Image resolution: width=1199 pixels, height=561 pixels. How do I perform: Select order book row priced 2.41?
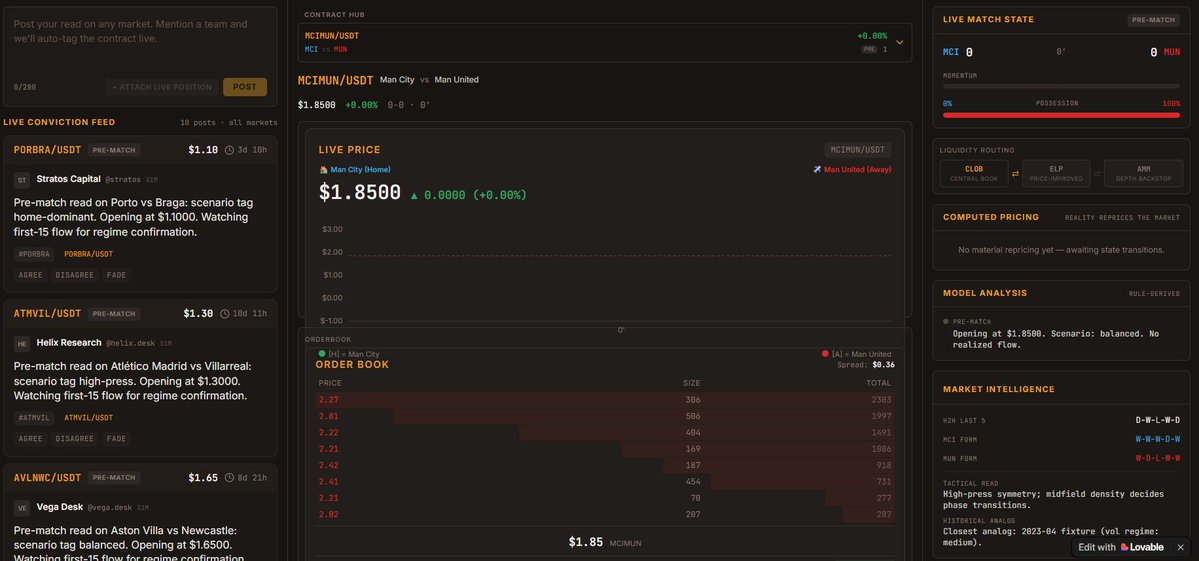point(605,482)
